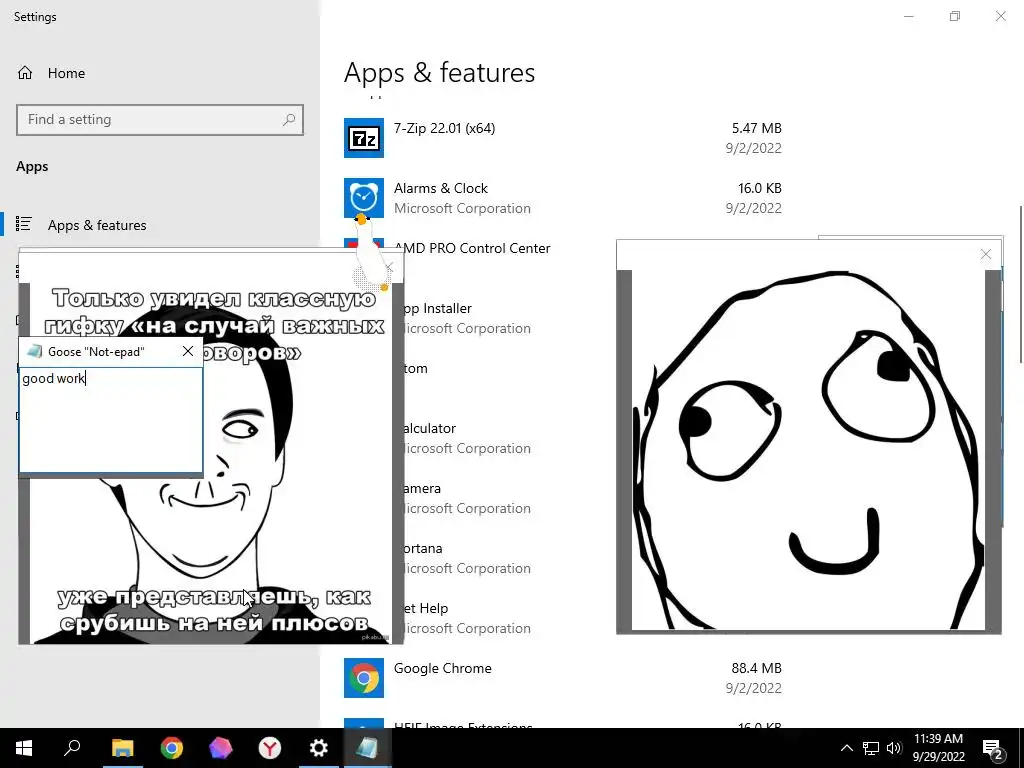Open File Explorer from taskbar
The width and height of the screenshot is (1024, 768).
(x=122, y=748)
